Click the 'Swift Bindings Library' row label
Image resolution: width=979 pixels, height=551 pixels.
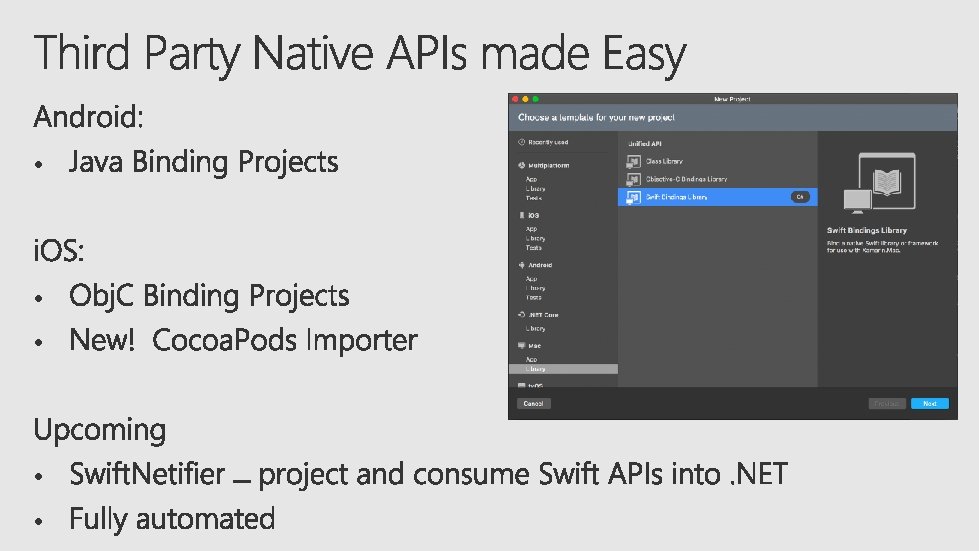pyautogui.click(x=676, y=197)
